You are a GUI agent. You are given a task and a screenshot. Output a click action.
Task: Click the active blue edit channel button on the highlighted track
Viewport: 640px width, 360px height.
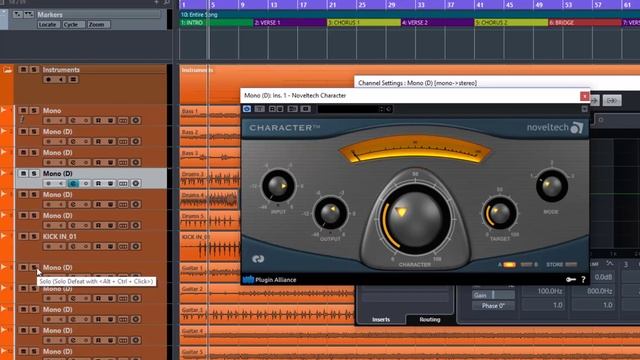point(73,184)
